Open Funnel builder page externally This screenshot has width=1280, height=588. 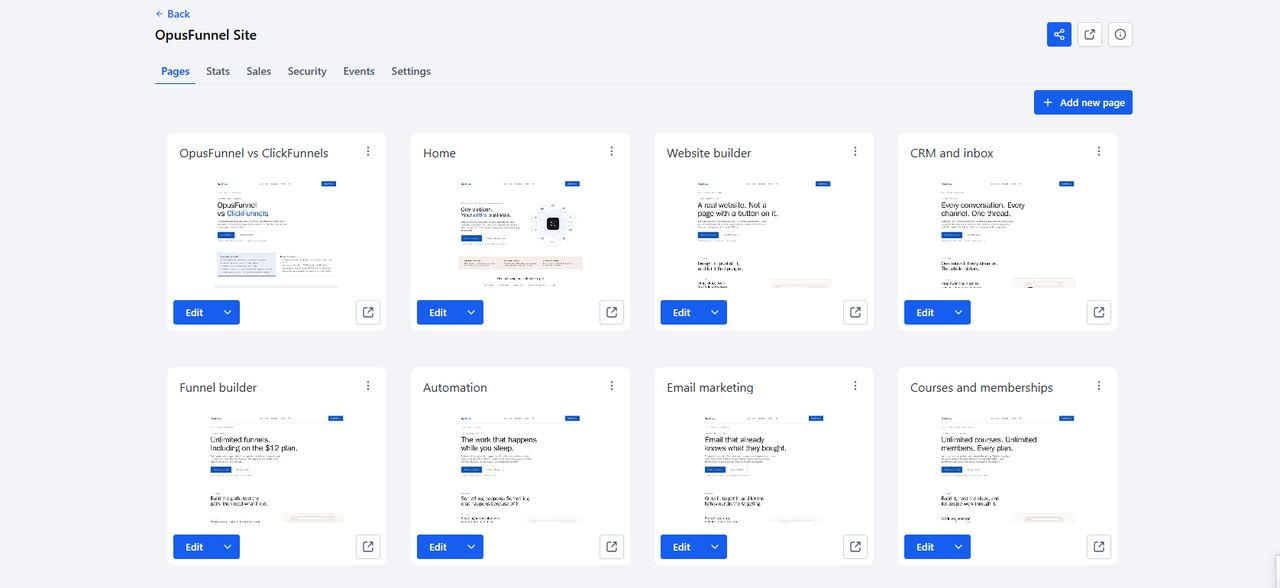click(x=368, y=546)
